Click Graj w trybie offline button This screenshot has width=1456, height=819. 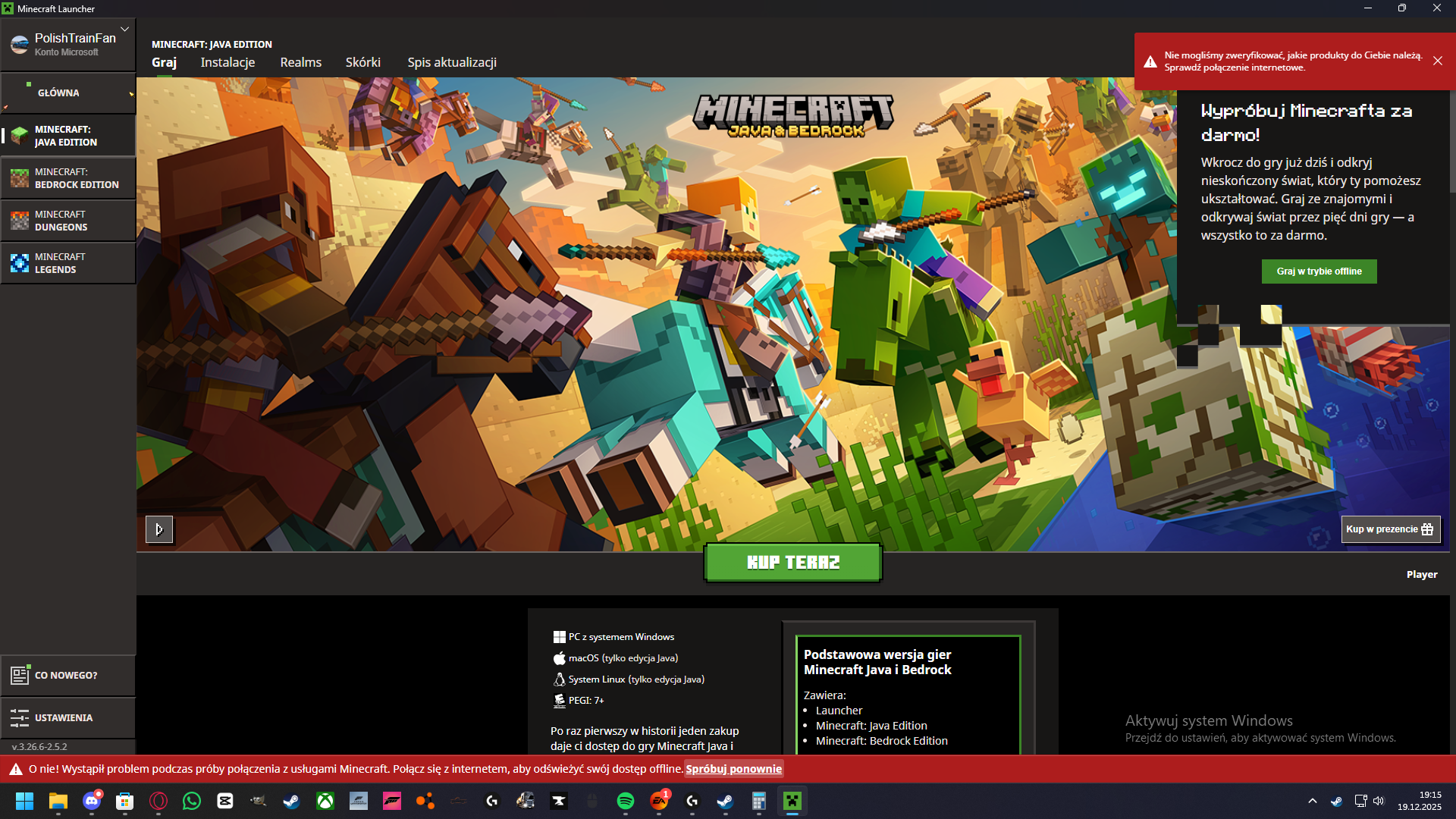[x=1319, y=271]
